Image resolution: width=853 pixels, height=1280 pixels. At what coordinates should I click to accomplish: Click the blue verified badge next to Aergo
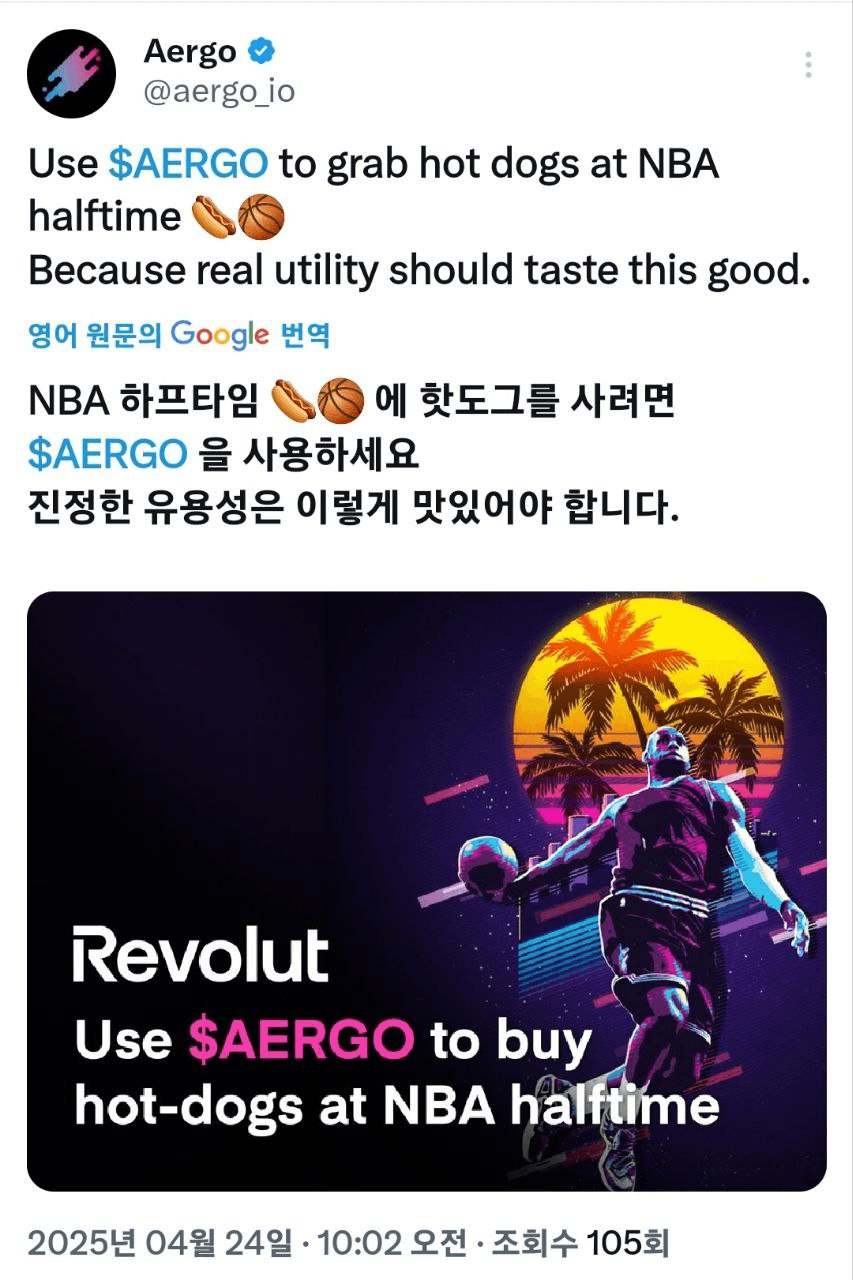261,50
